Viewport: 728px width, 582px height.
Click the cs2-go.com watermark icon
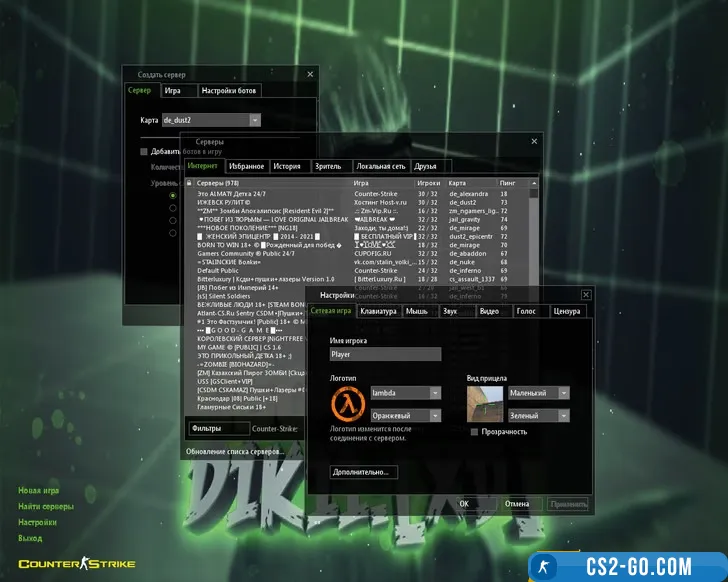[x=549, y=566]
